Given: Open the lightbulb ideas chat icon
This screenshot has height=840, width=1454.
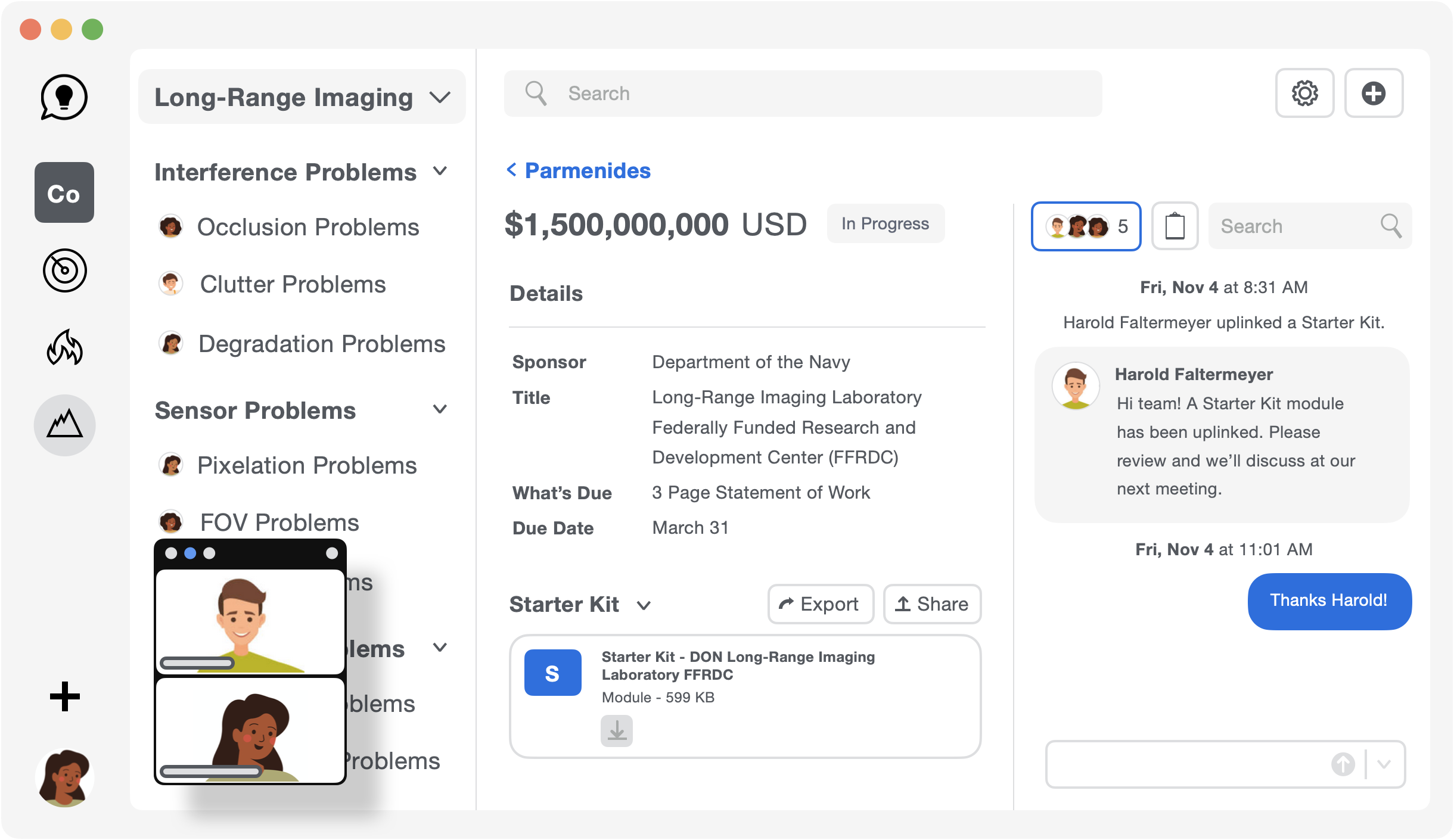Looking at the screenshot, I should pyautogui.click(x=64, y=97).
